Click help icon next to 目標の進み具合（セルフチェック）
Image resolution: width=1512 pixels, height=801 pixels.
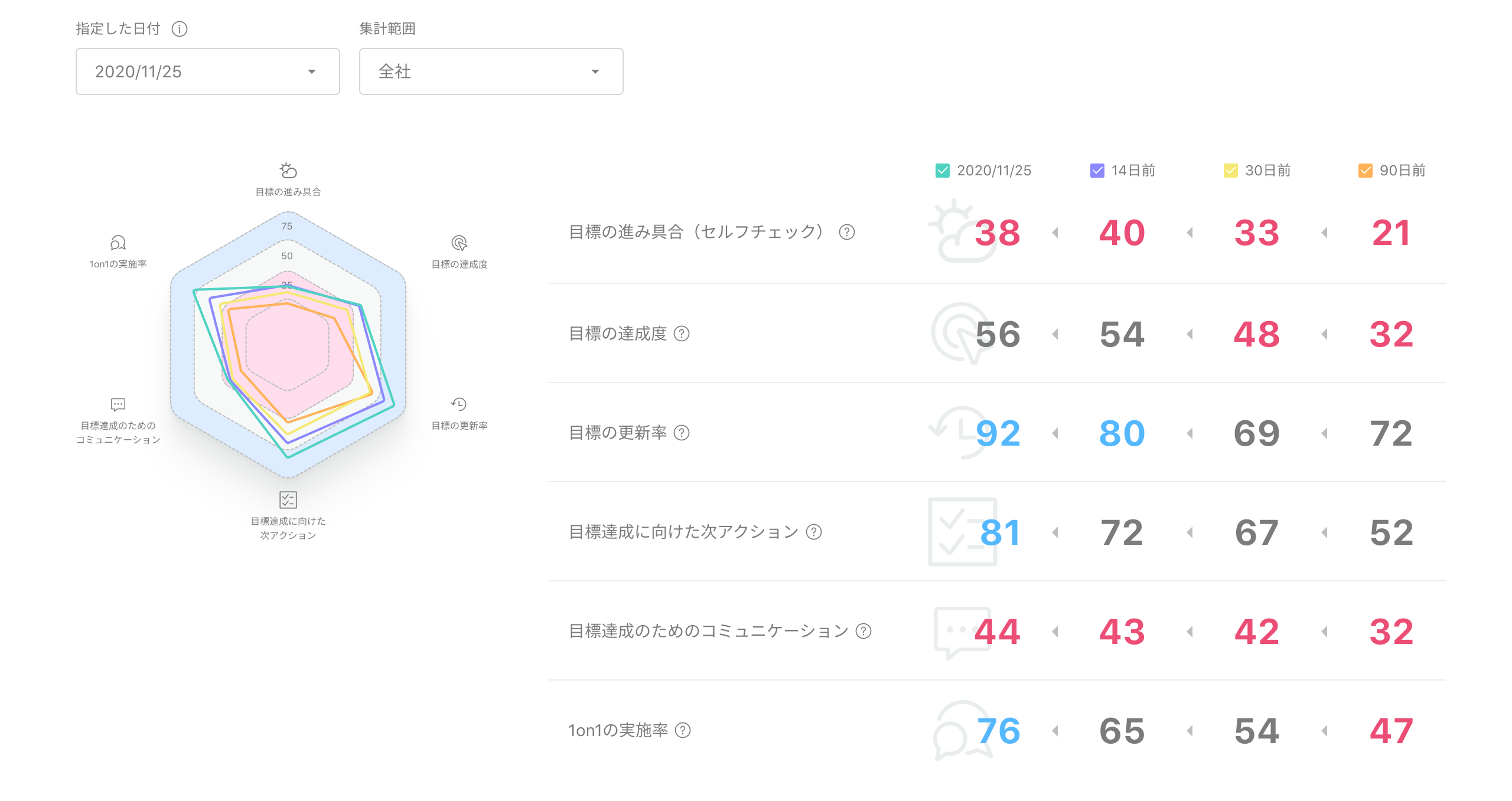click(x=847, y=232)
